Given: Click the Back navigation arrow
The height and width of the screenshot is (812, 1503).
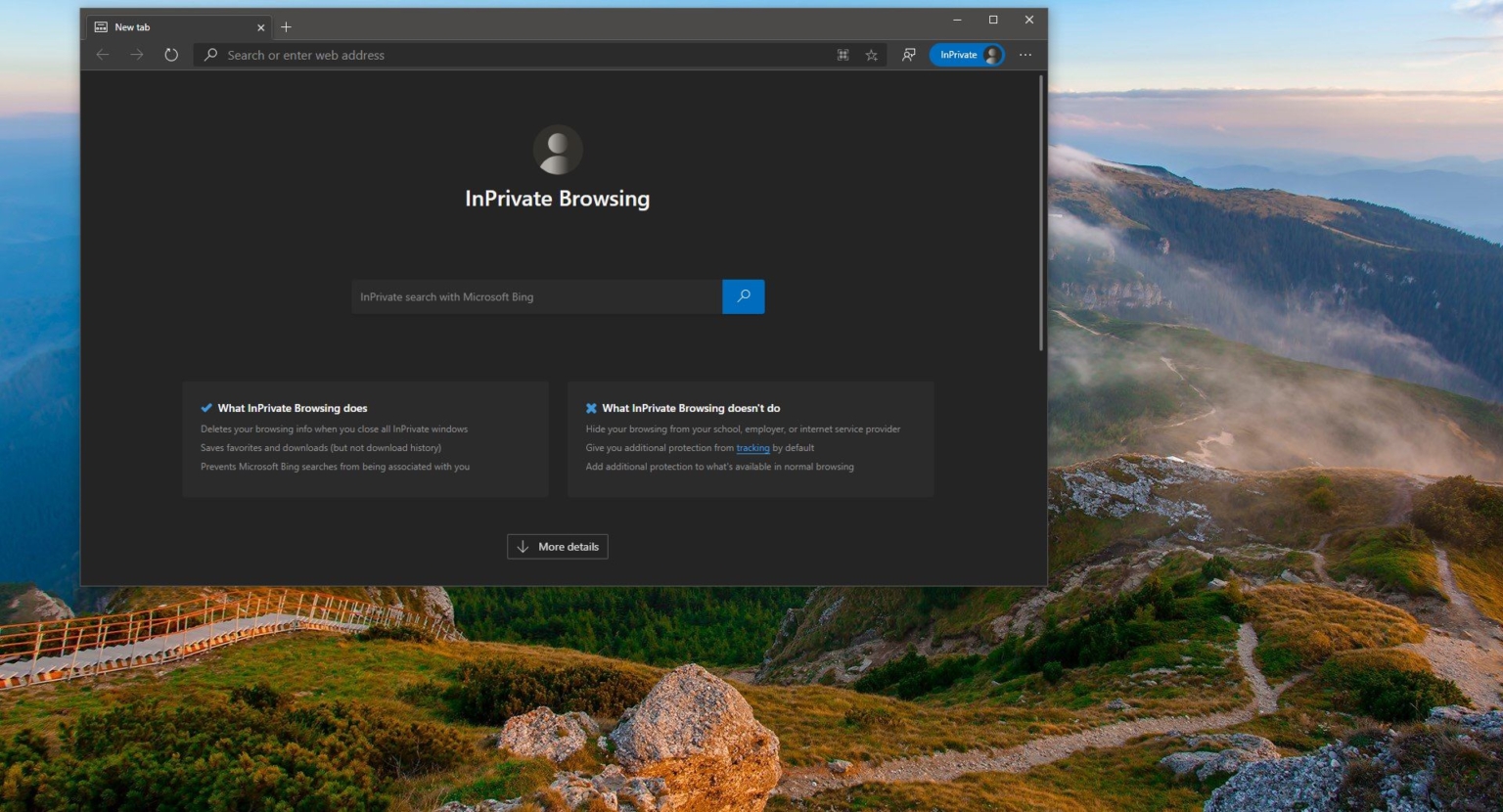Looking at the screenshot, I should click(103, 55).
